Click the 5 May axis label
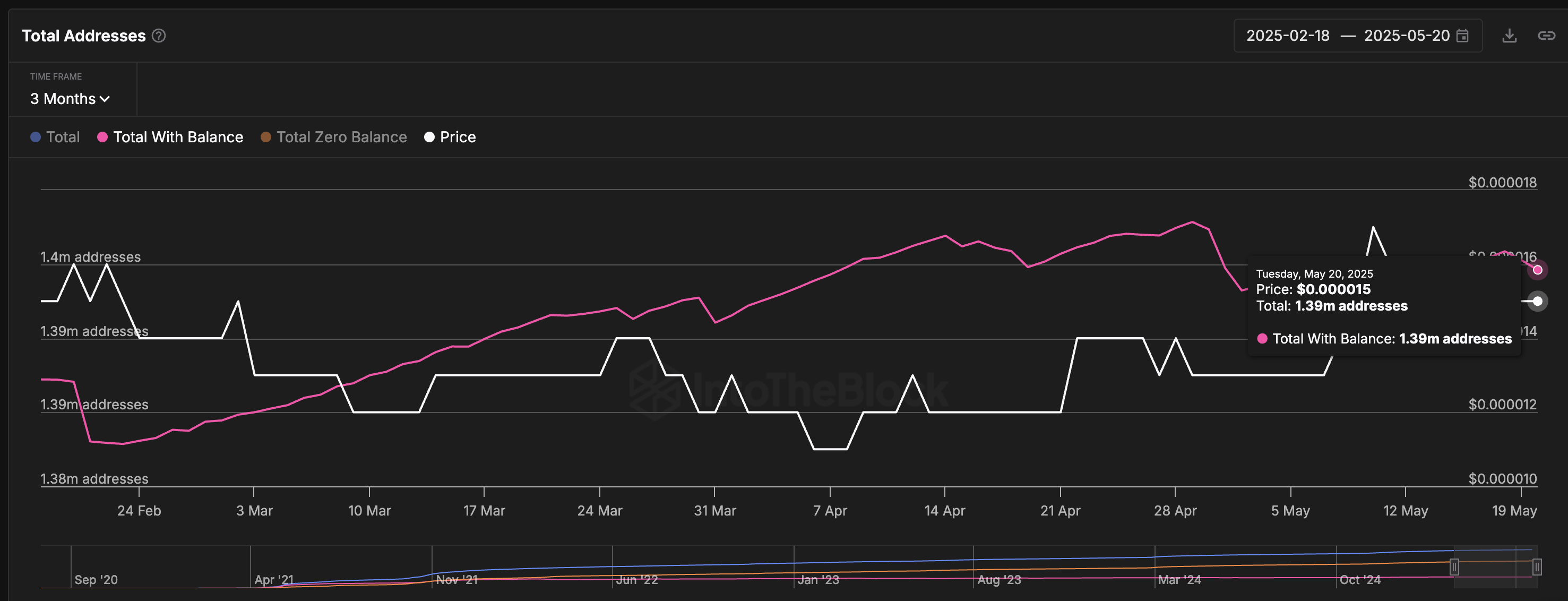 pos(1290,510)
